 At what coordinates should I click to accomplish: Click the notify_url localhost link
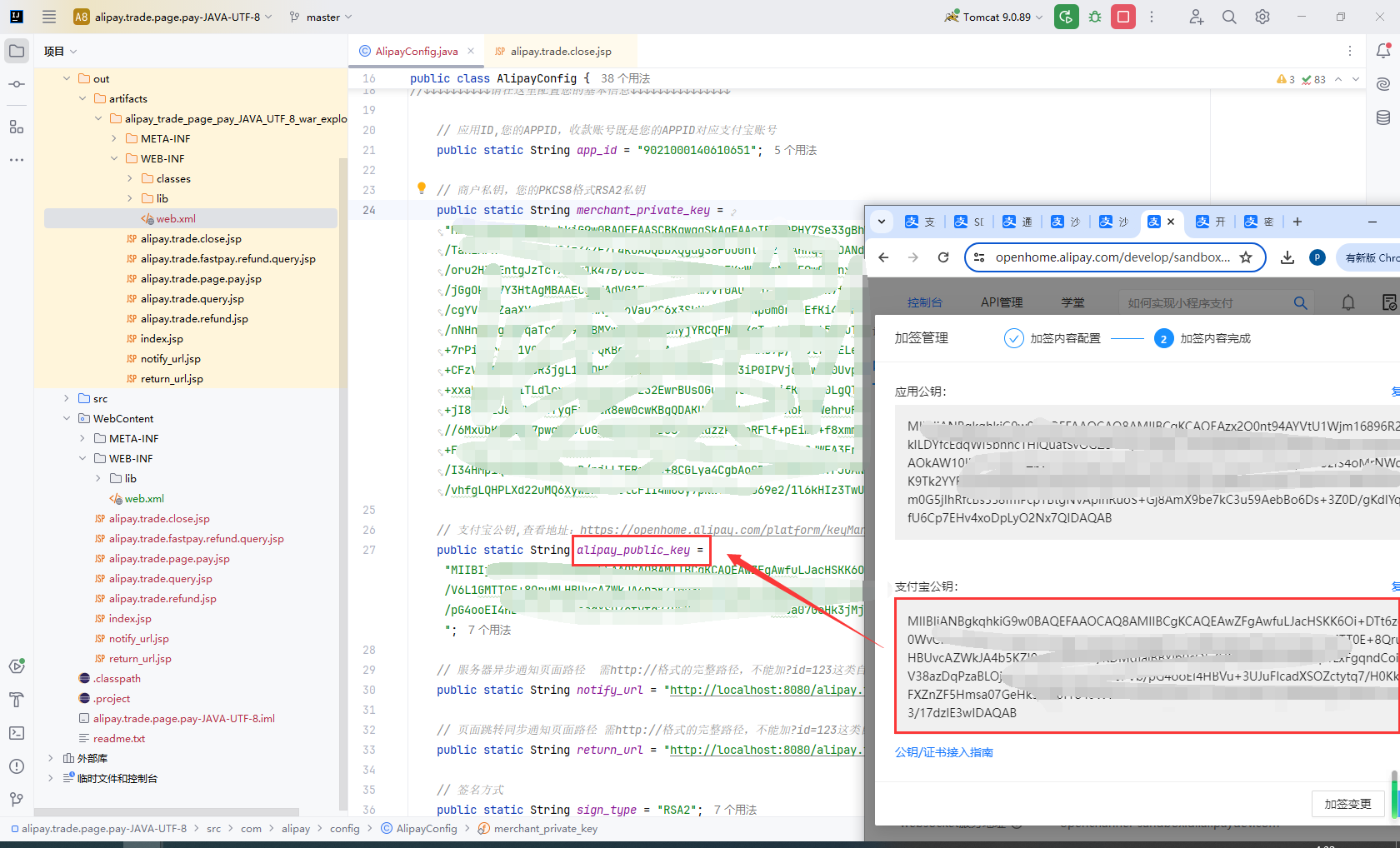[767, 690]
